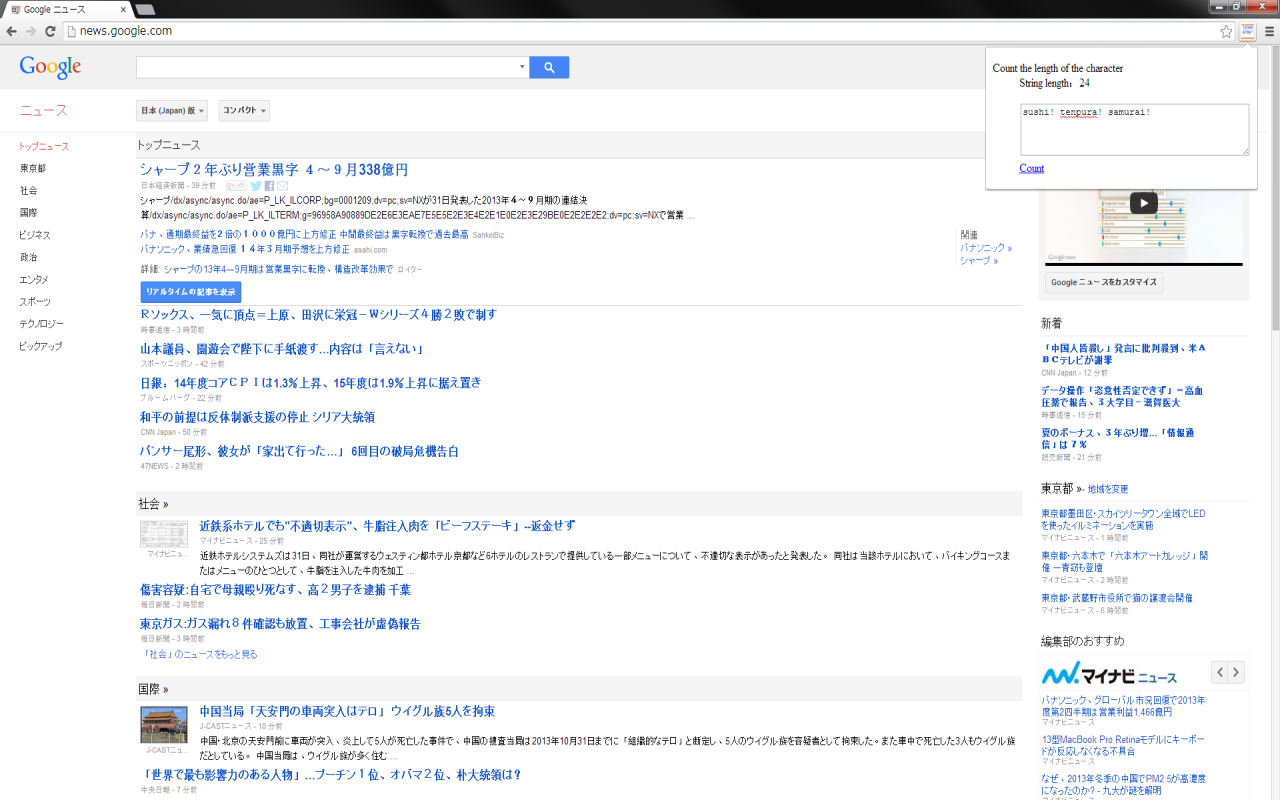Open the 夏のボーナス headline
The image size is (1280, 800).
point(1117,439)
